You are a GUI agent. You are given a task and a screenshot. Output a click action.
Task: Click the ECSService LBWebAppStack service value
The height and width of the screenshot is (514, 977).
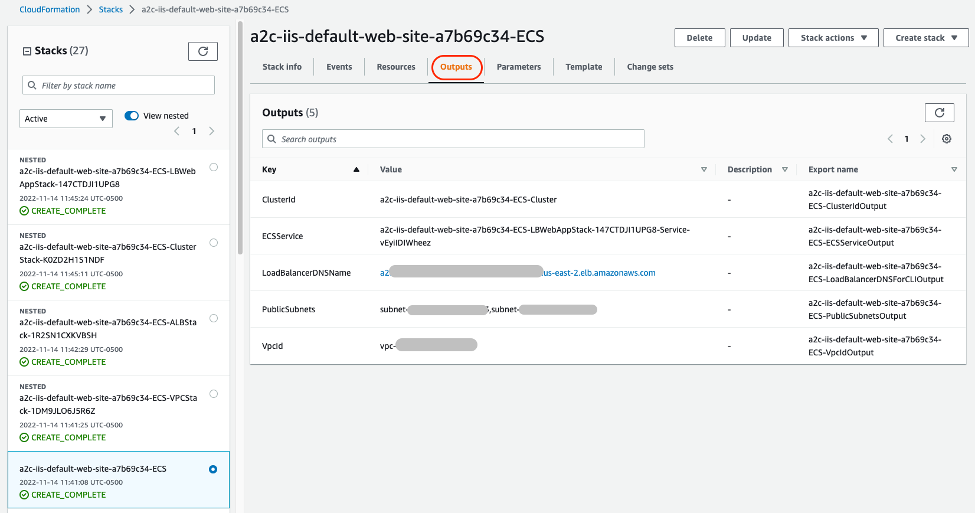(535, 236)
